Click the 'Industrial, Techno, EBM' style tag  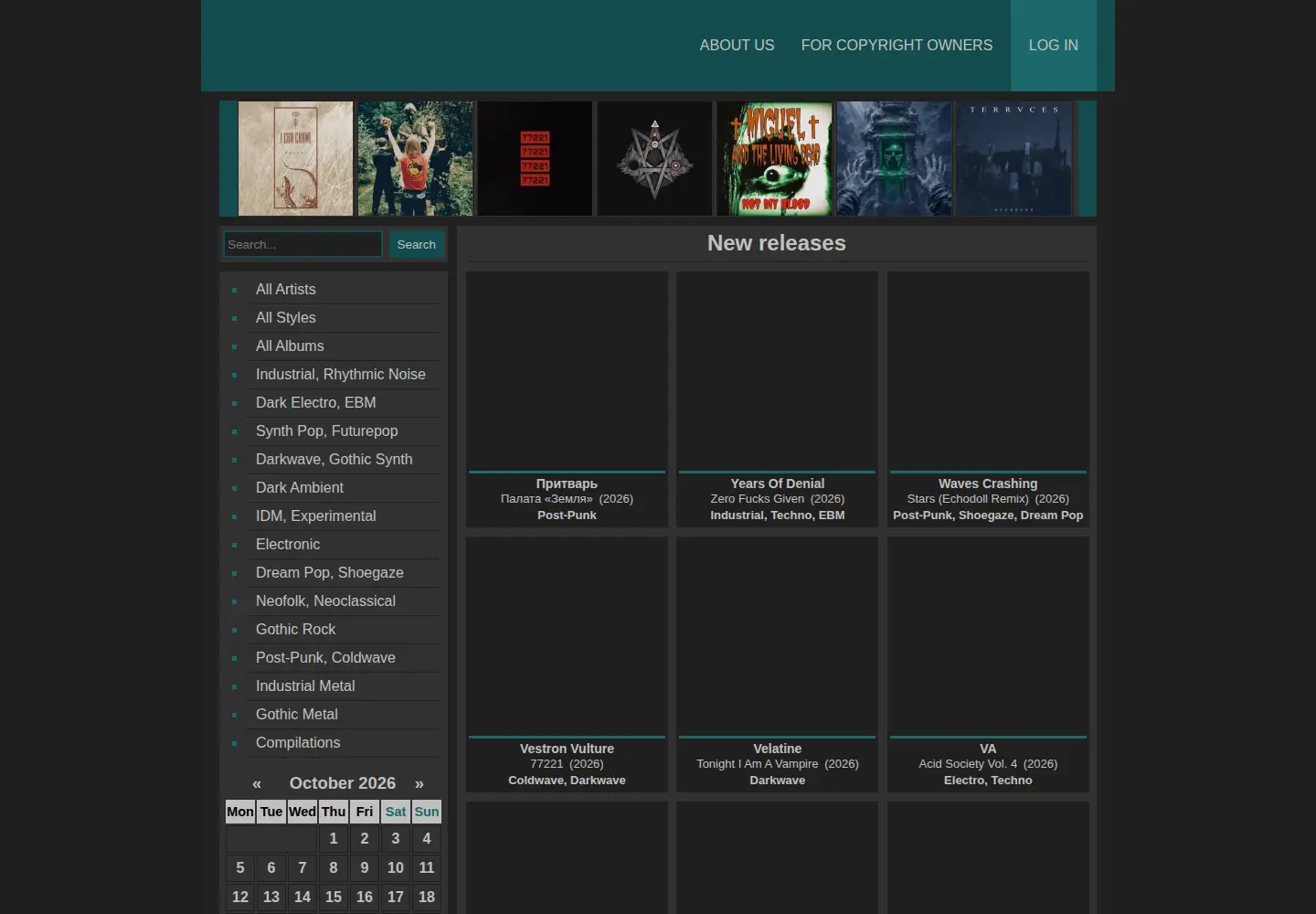point(778,515)
